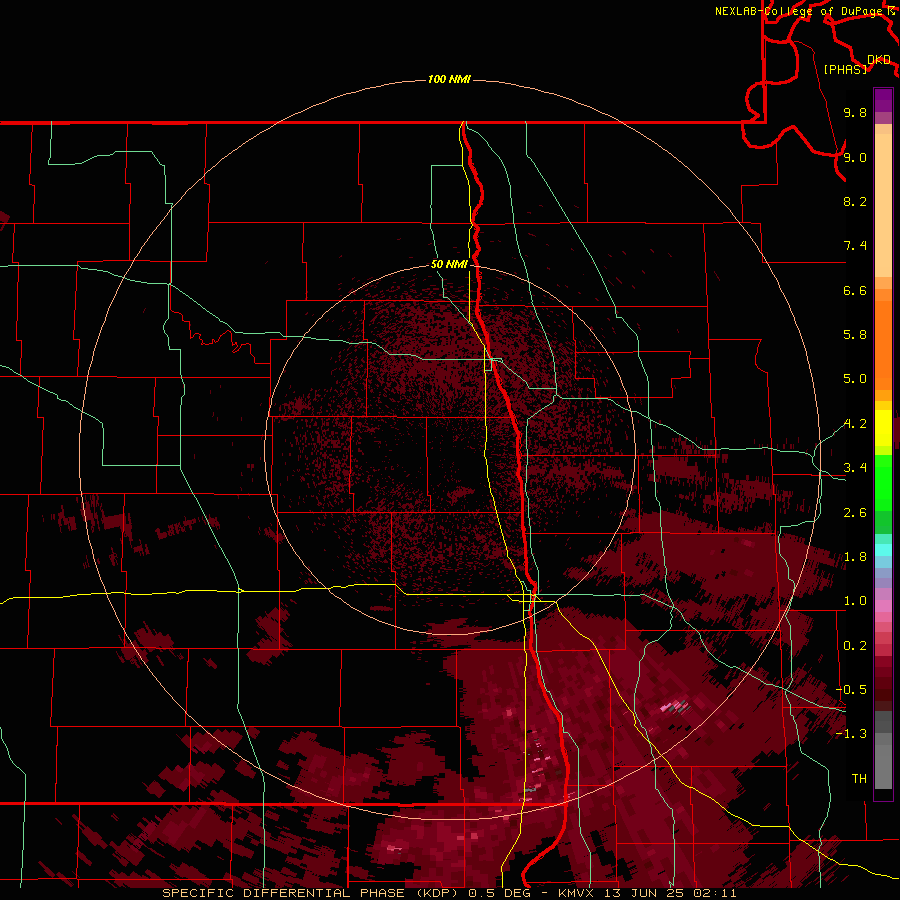This screenshot has height=900, width=900.
Task: Click the 1.0 value on the scale
Action: [855, 601]
